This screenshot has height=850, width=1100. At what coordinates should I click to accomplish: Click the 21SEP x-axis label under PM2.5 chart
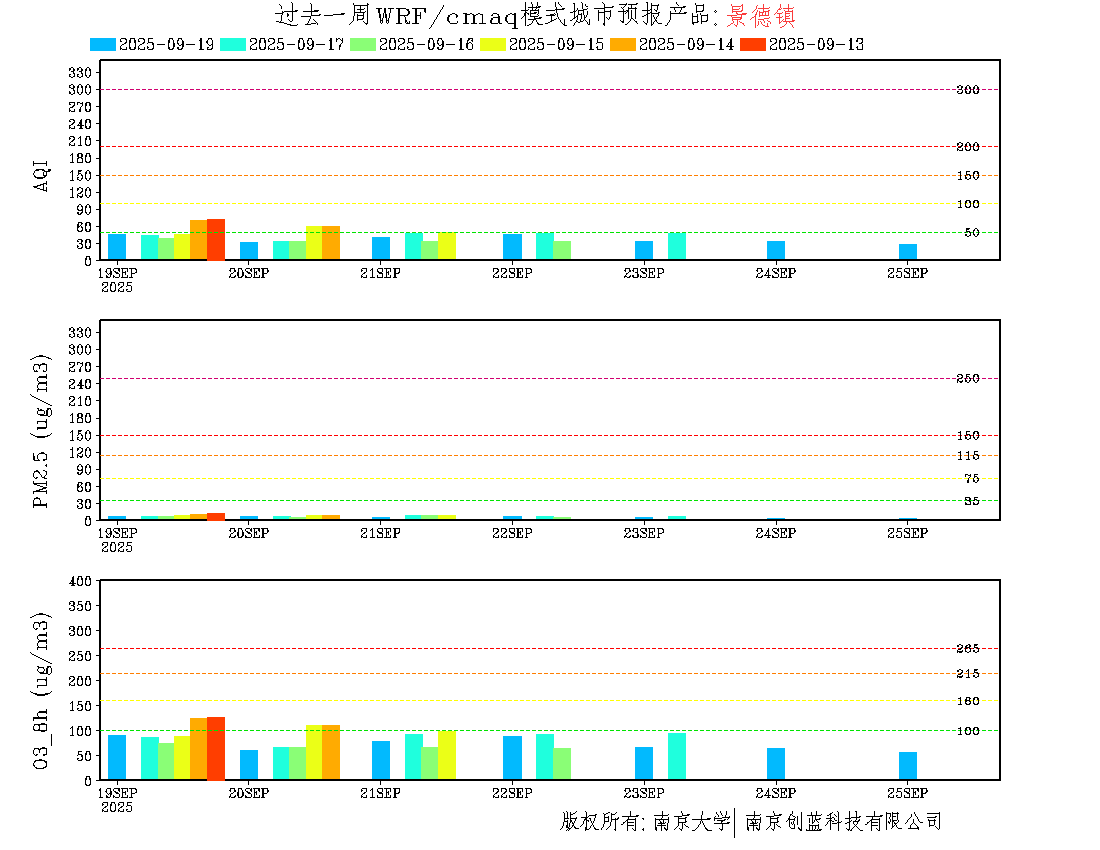[380, 534]
